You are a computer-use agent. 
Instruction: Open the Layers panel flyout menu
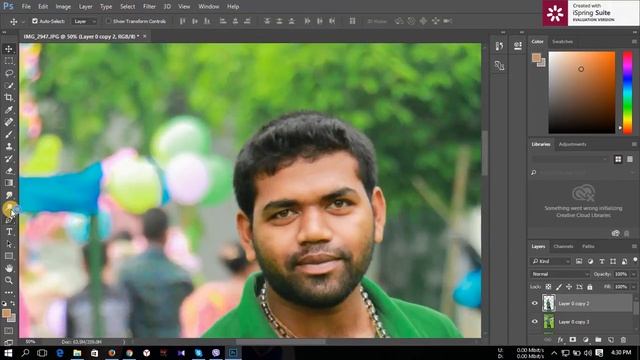pyautogui.click(x=634, y=246)
